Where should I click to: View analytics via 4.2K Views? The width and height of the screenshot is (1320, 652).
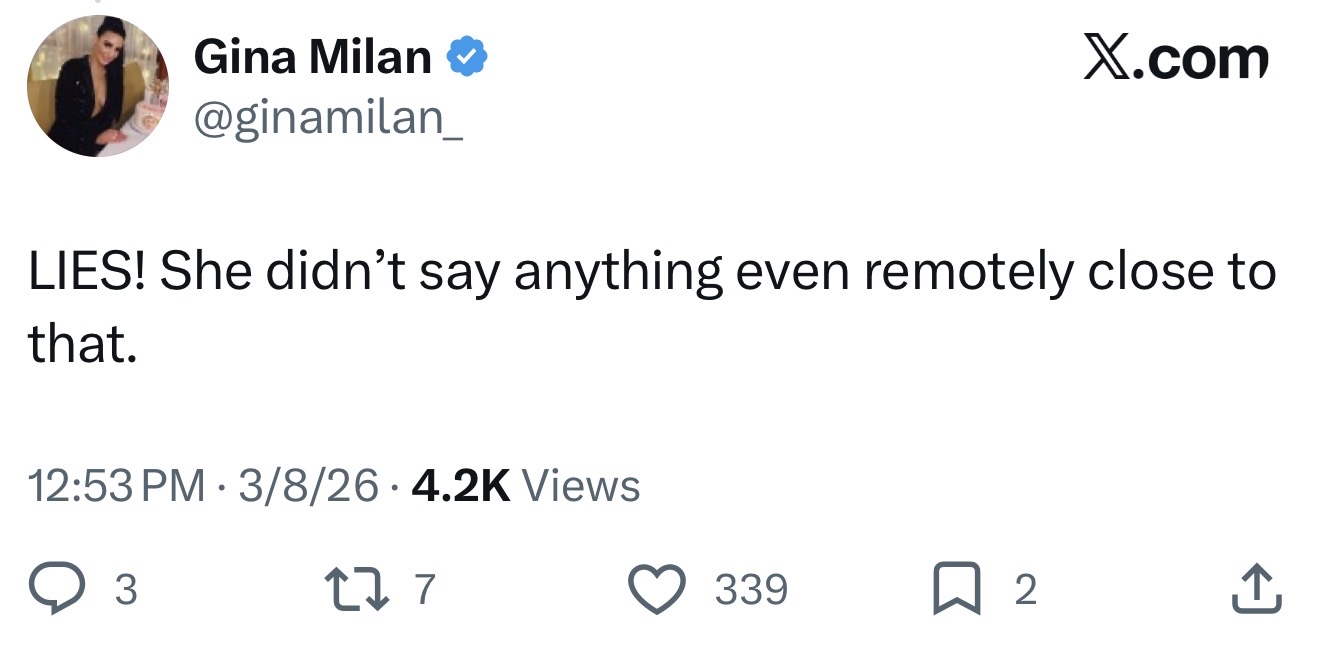(526, 486)
